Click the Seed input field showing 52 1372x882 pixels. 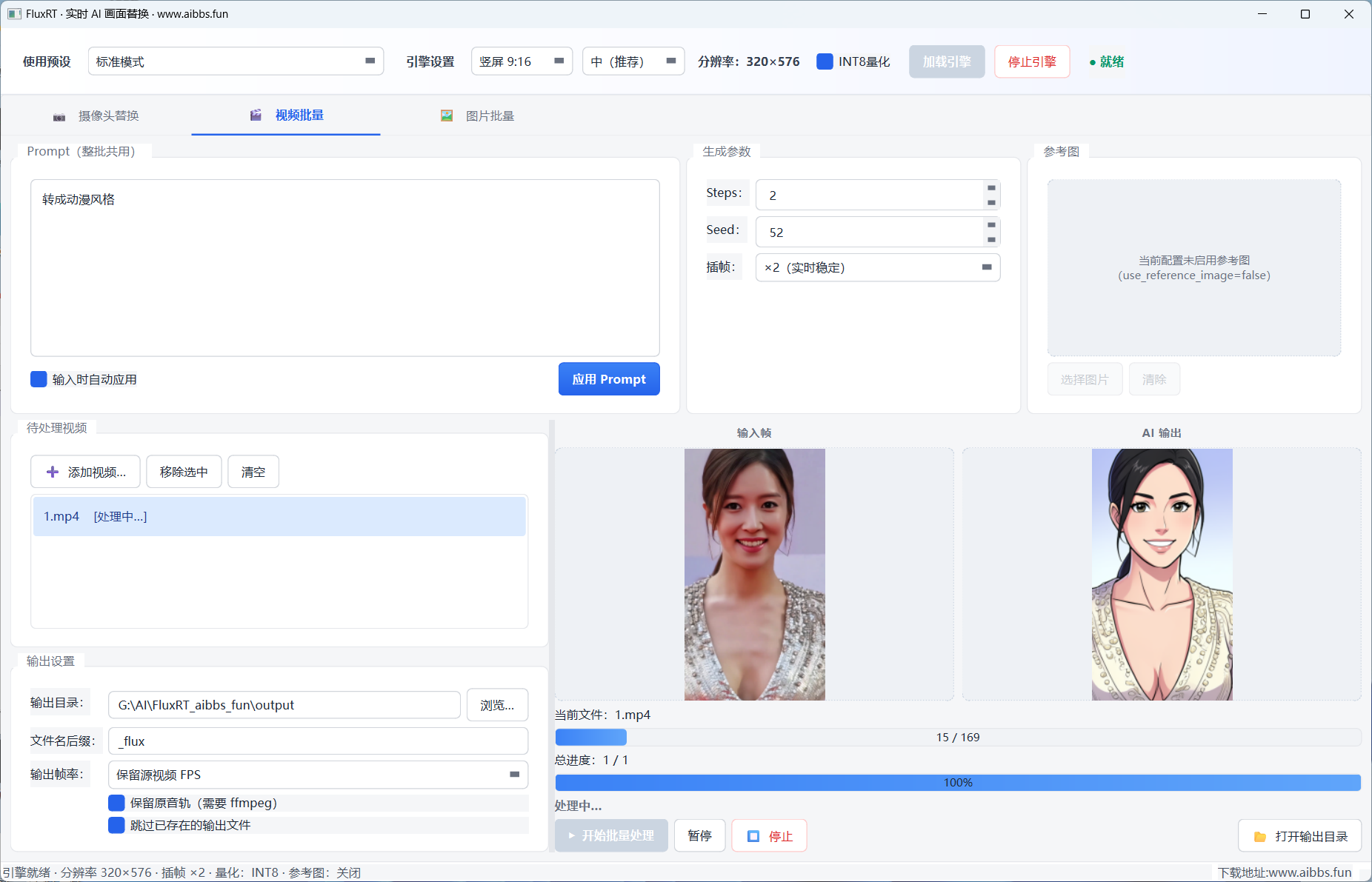click(x=869, y=232)
